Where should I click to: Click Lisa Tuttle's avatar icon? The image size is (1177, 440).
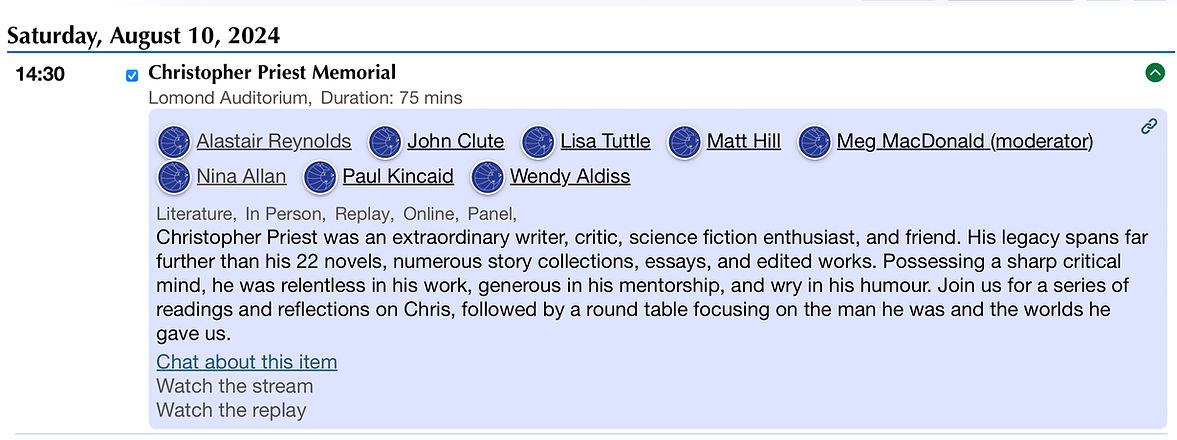point(538,142)
